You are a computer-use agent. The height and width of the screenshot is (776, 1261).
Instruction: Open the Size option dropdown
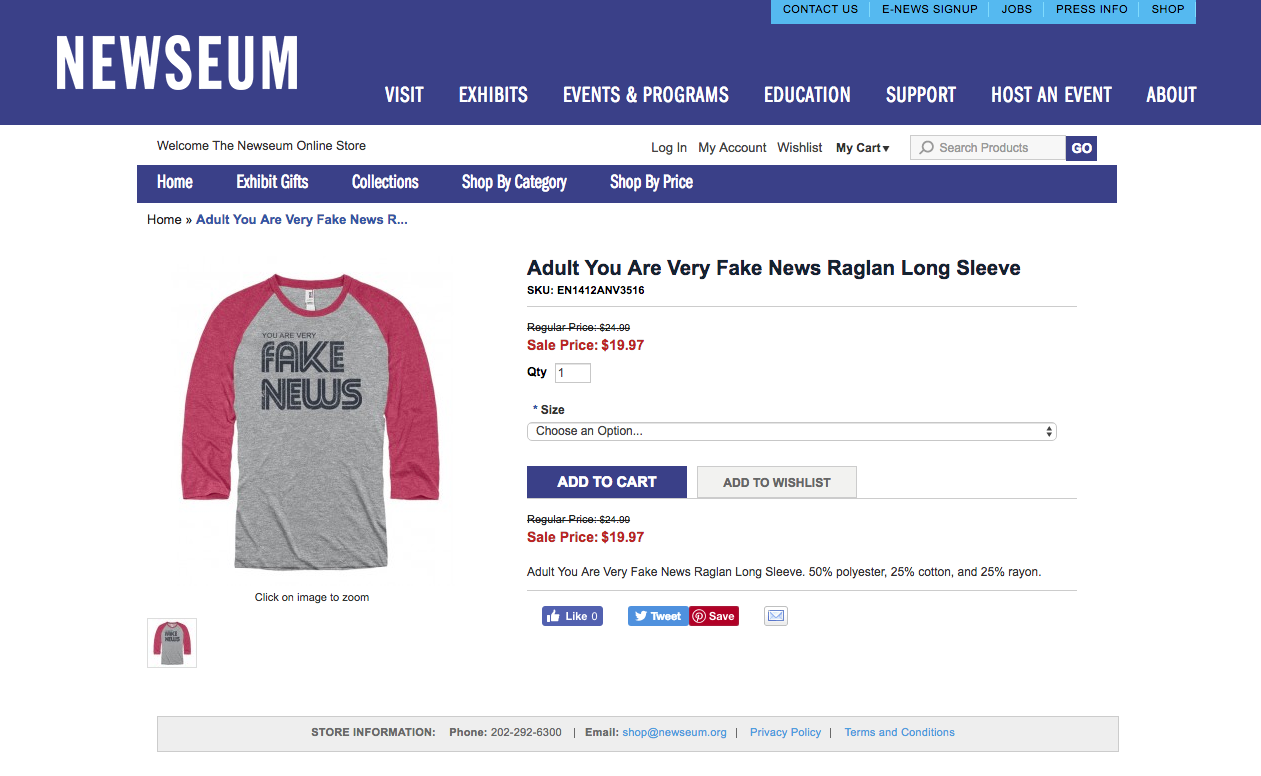[x=791, y=431]
